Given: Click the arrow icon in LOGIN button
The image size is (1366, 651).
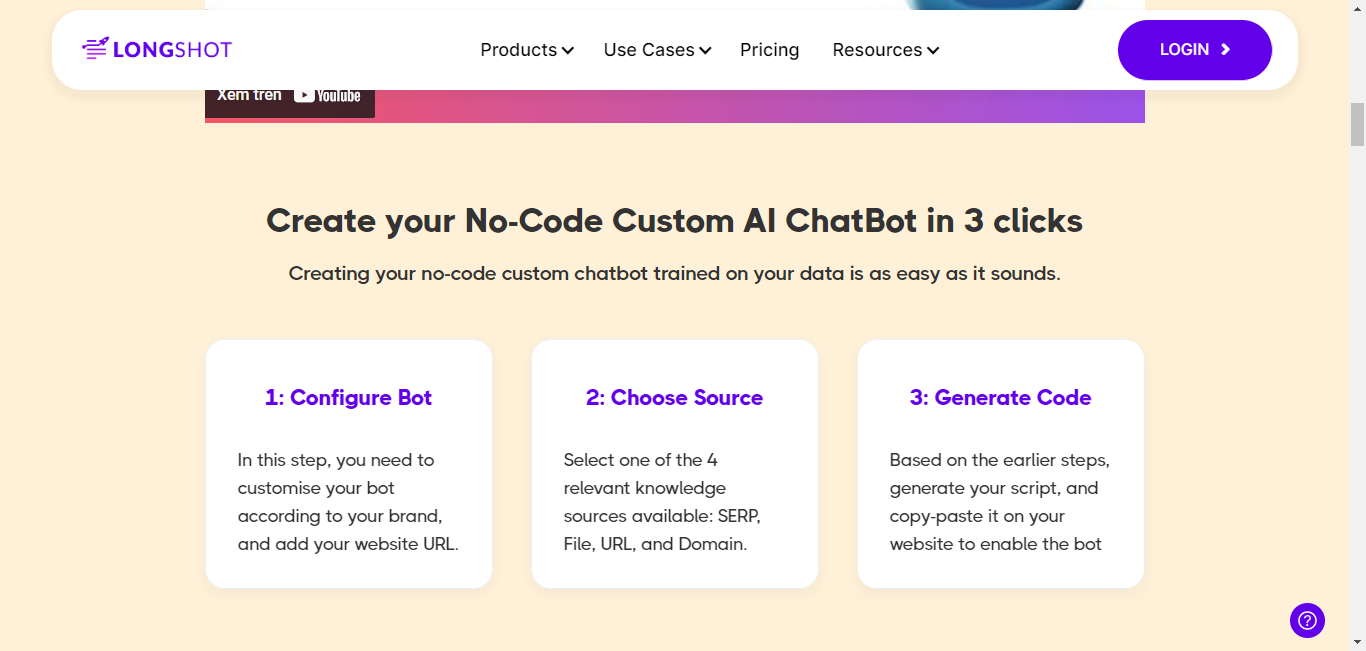Looking at the screenshot, I should [x=1226, y=49].
